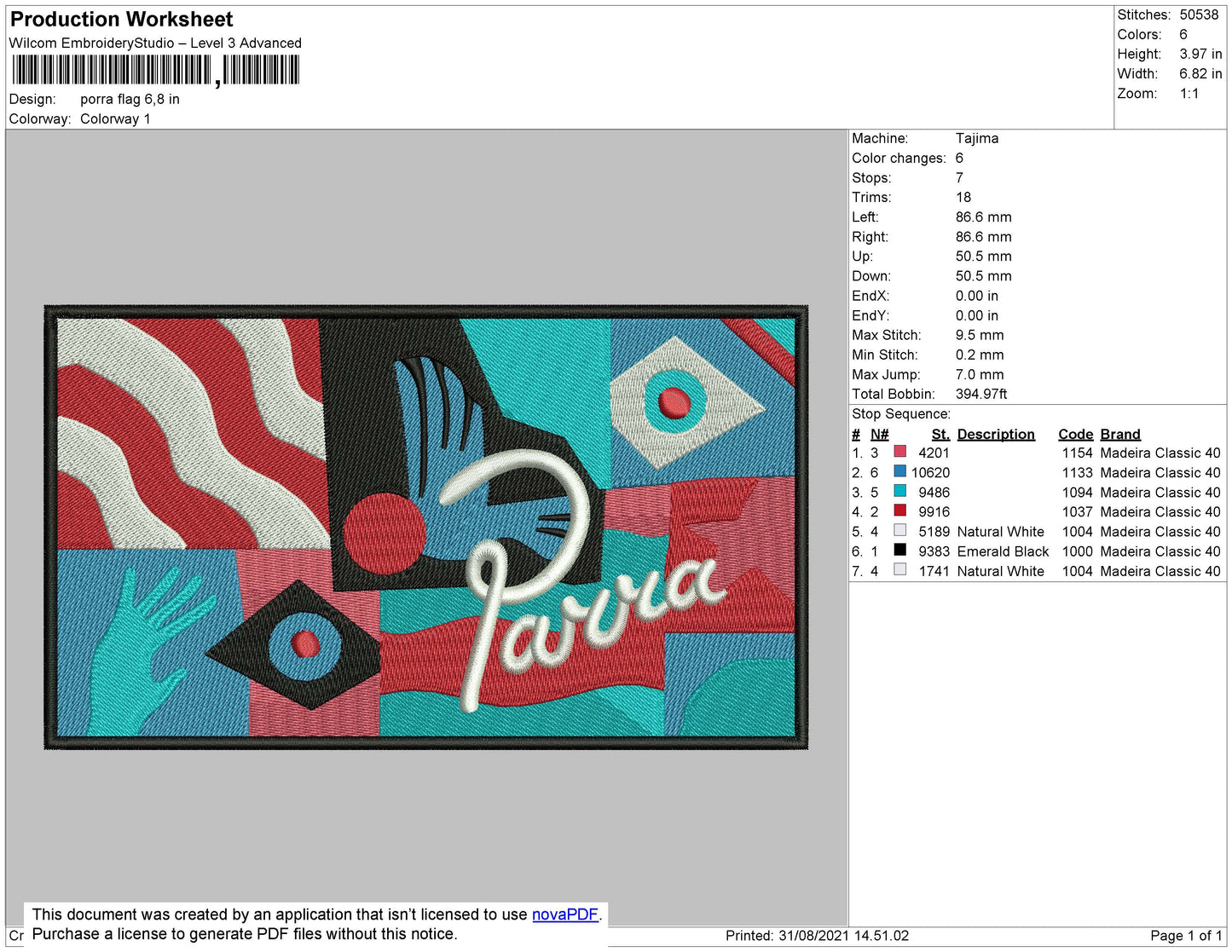Click the porra flag embroidery design preview
This screenshot has width=1232, height=952.
pyautogui.click(x=426, y=528)
